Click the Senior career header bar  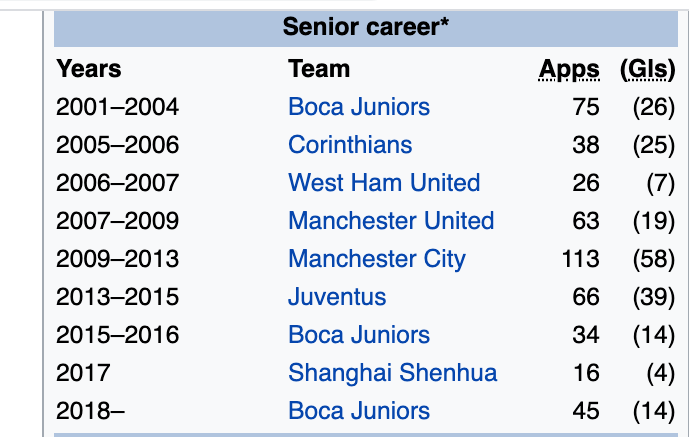pos(365,27)
